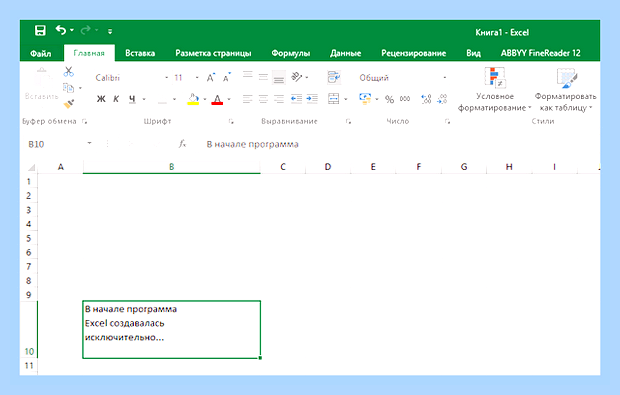Screen dimensions: 620x395
Task: Open the Рецензирование tab
Action: point(414,53)
